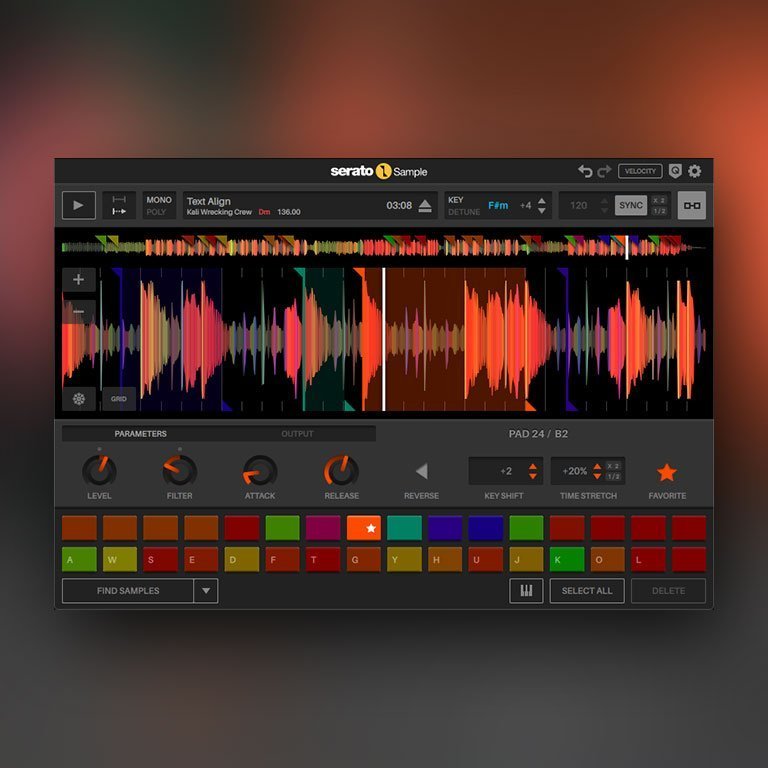The height and width of the screenshot is (768, 768).
Task: Select the play-through trigger mode icon
Action: 119,212
